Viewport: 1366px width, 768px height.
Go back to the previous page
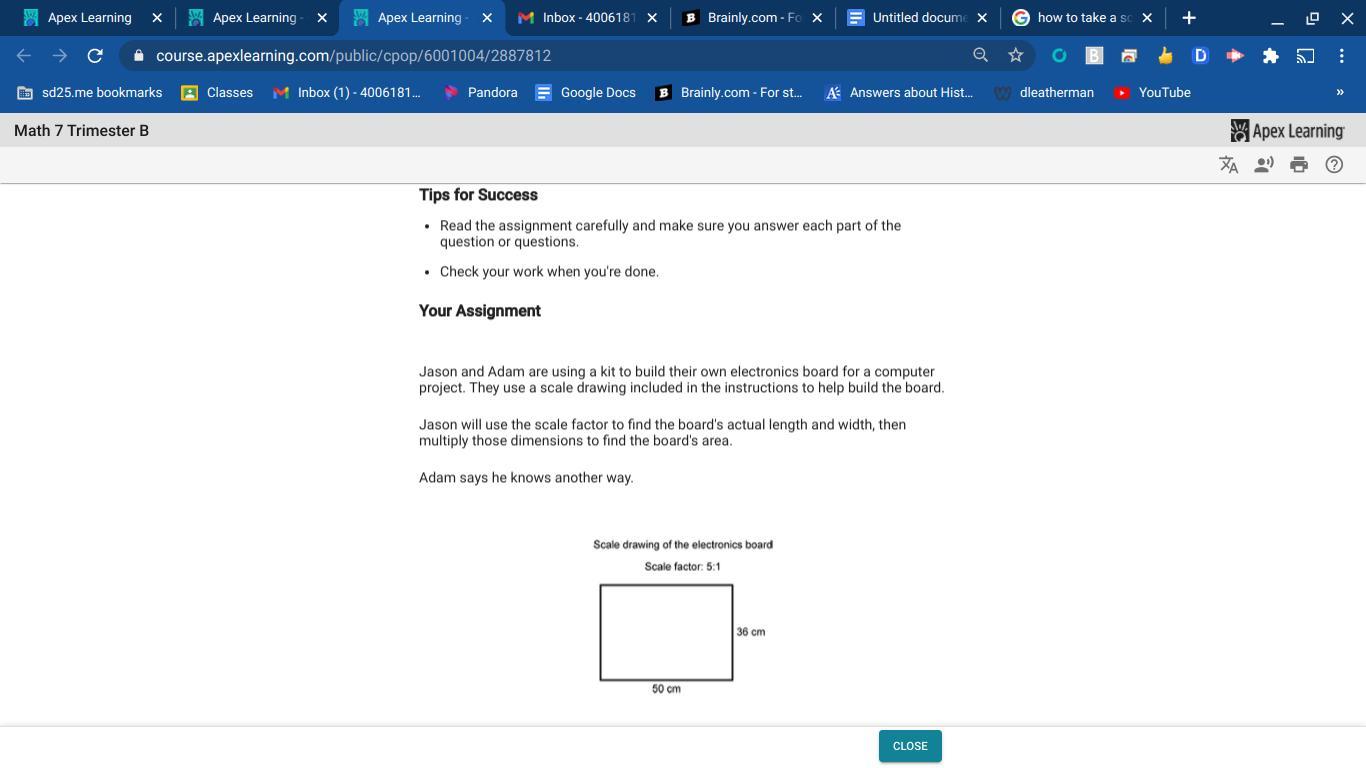point(24,56)
